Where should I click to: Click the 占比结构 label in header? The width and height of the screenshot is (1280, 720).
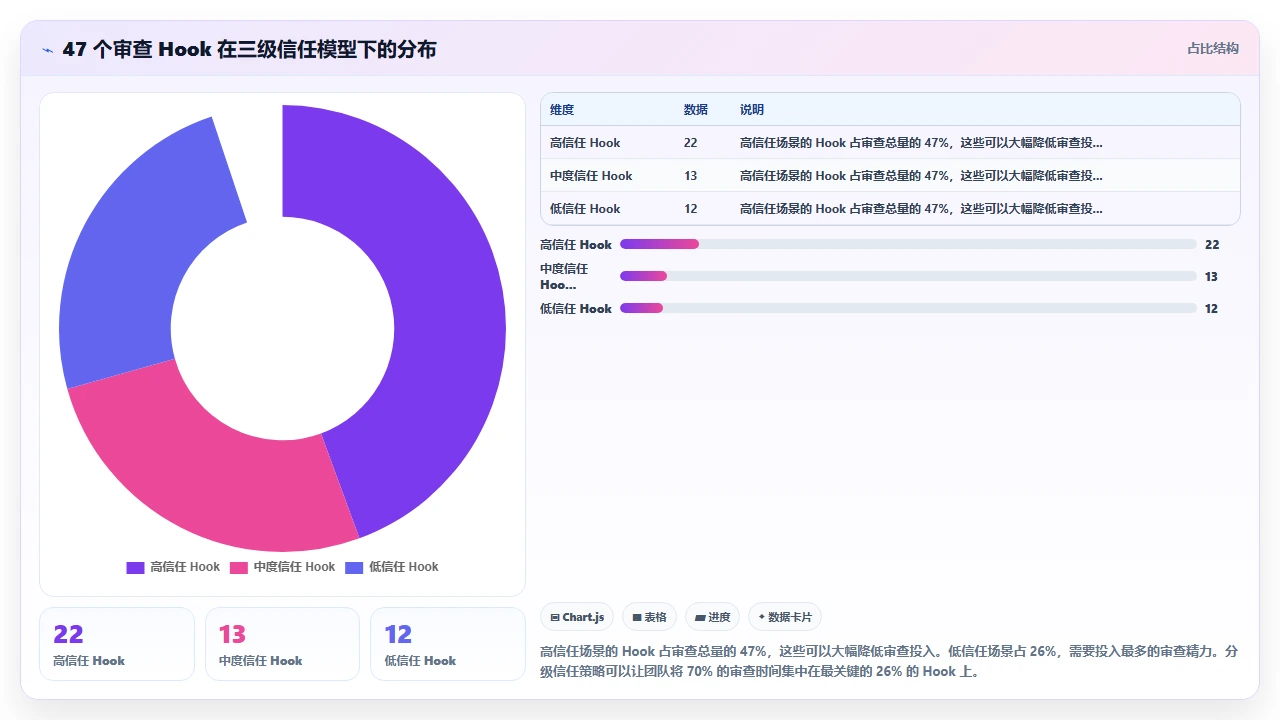pyautogui.click(x=1213, y=48)
